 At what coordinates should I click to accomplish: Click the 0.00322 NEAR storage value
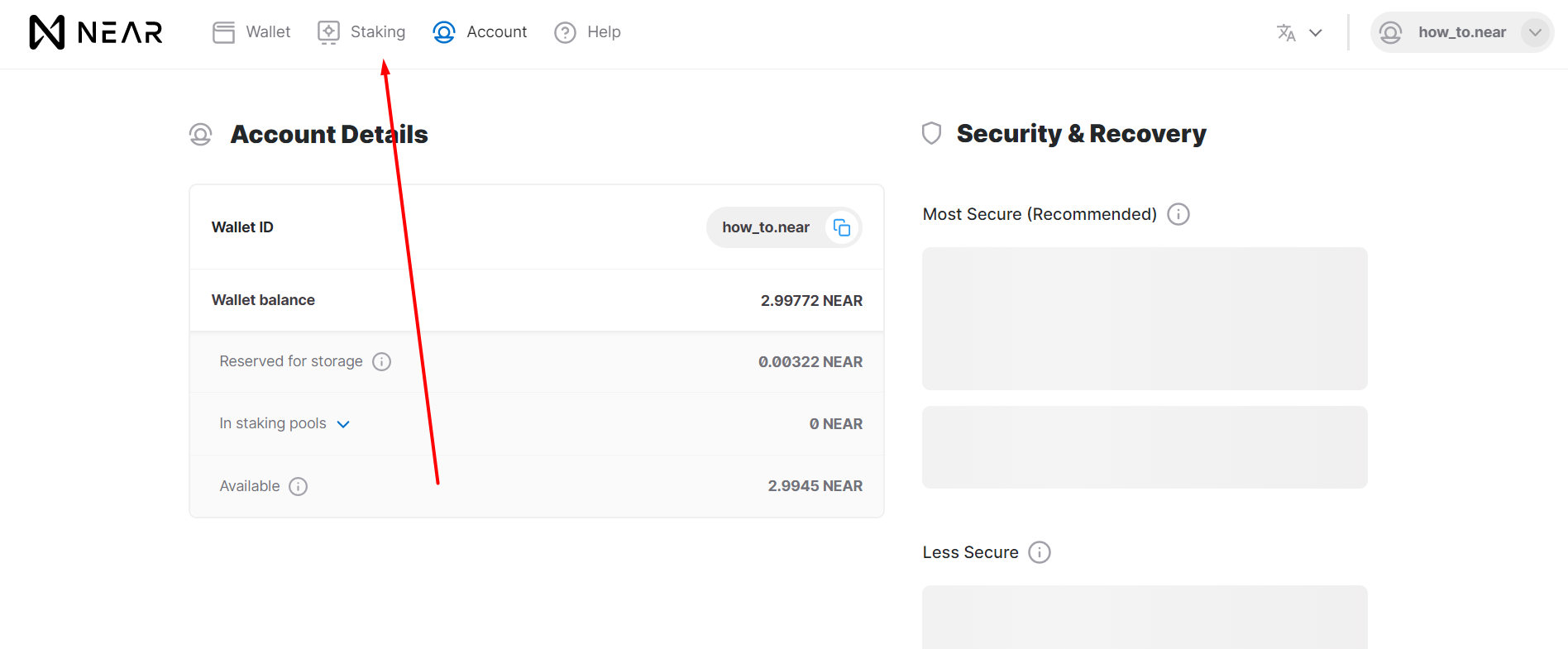[x=810, y=362]
